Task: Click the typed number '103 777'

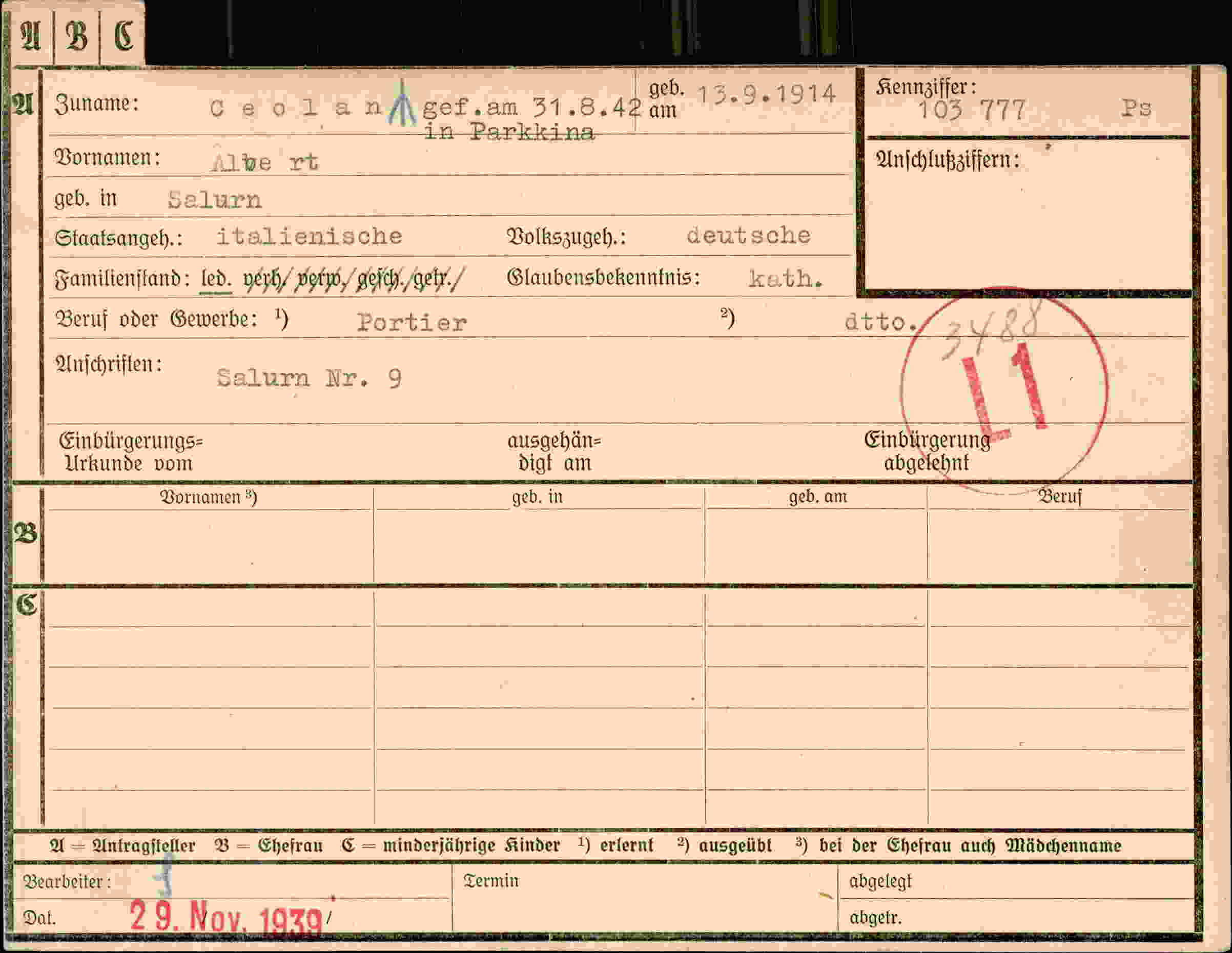Action: tap(972, 110)
